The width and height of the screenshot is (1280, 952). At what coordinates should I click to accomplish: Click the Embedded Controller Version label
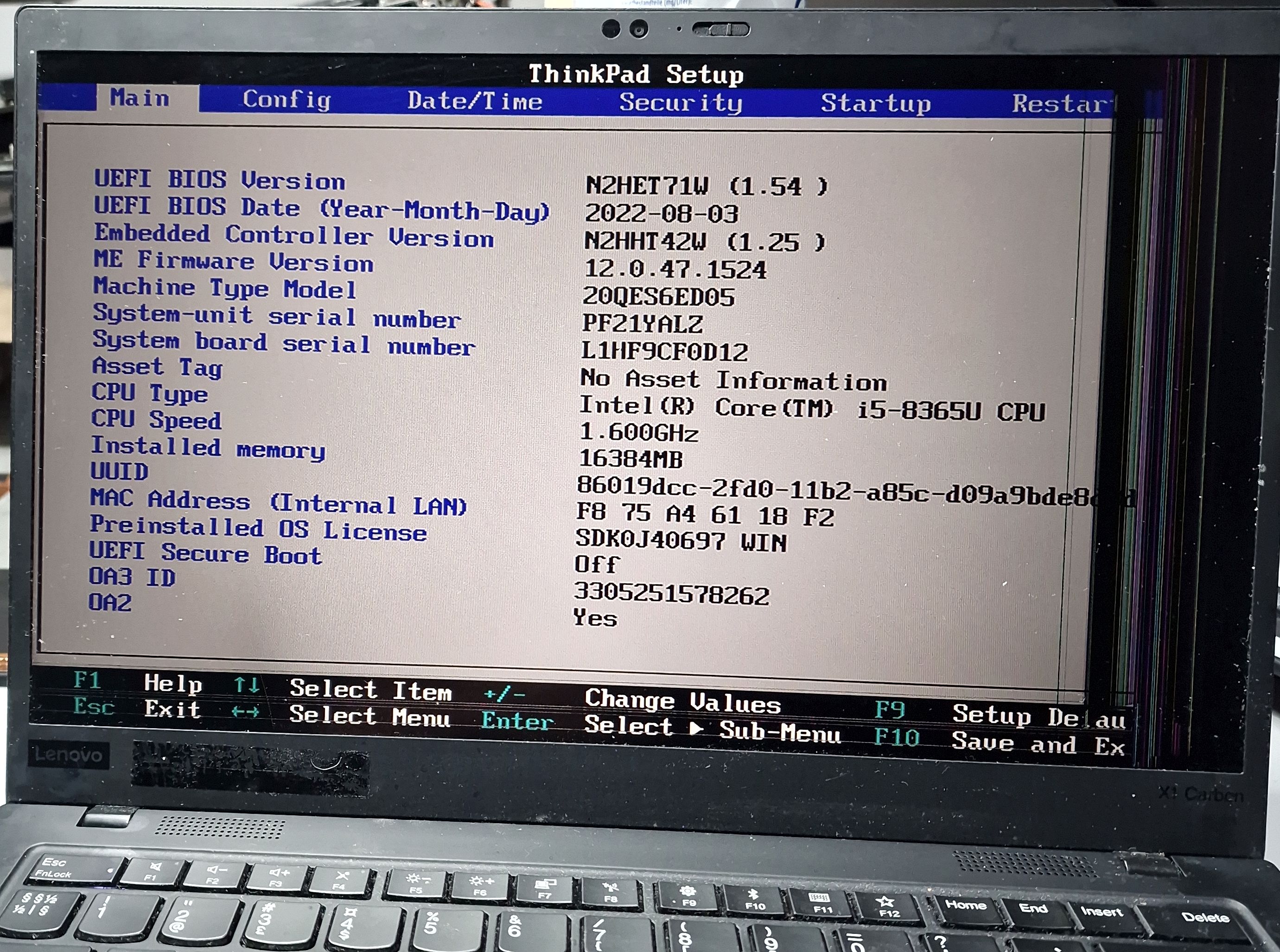coord(294,236)
